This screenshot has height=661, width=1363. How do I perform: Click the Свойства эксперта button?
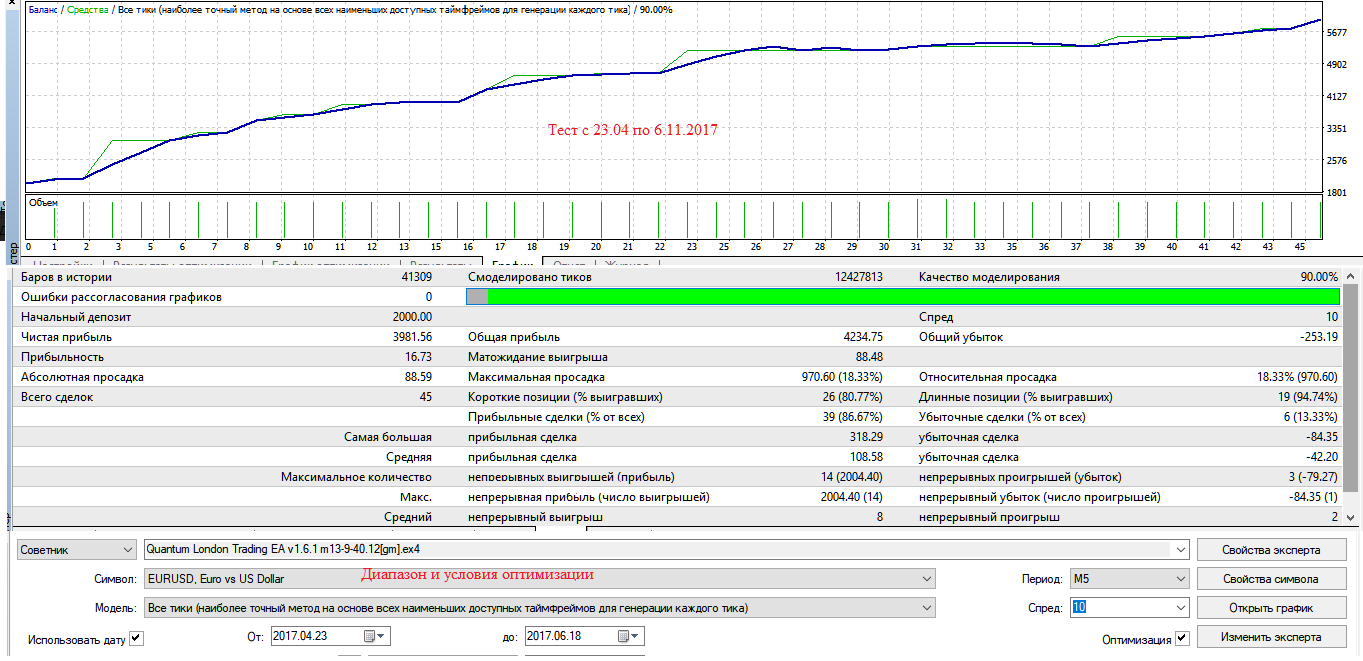pos(1271,550)
